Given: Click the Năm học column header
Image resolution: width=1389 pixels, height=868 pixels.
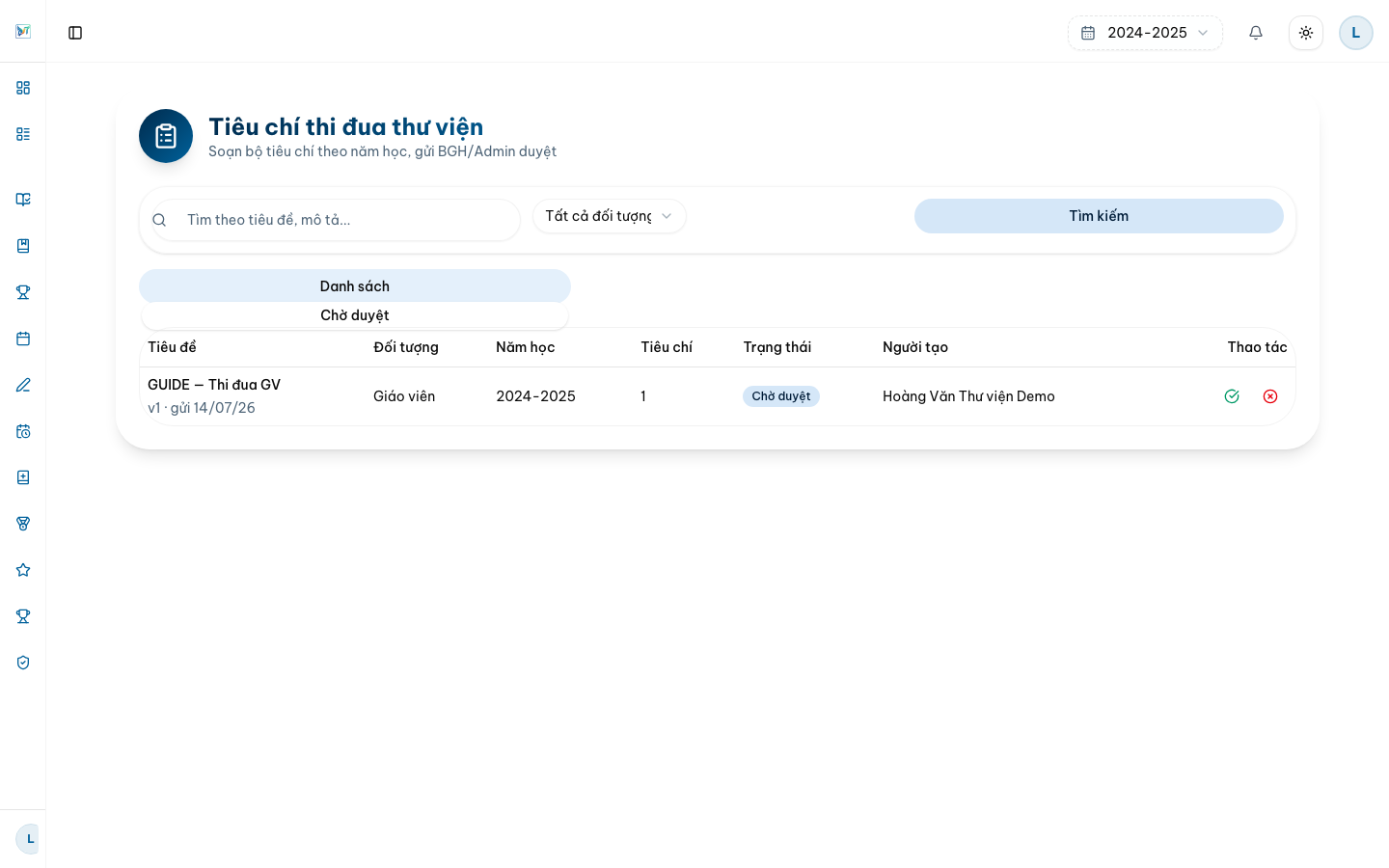Looking at the screenshot, I should click(526, 347).
